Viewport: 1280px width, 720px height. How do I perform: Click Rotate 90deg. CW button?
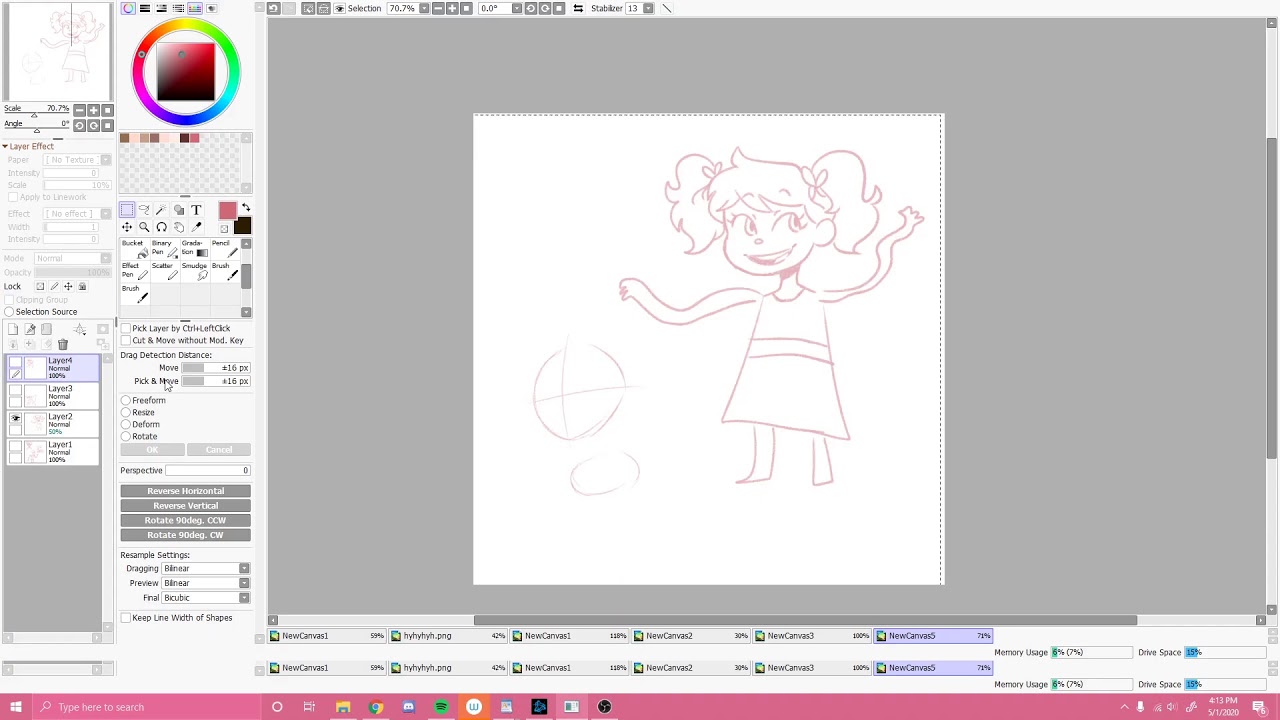[185, 535]
